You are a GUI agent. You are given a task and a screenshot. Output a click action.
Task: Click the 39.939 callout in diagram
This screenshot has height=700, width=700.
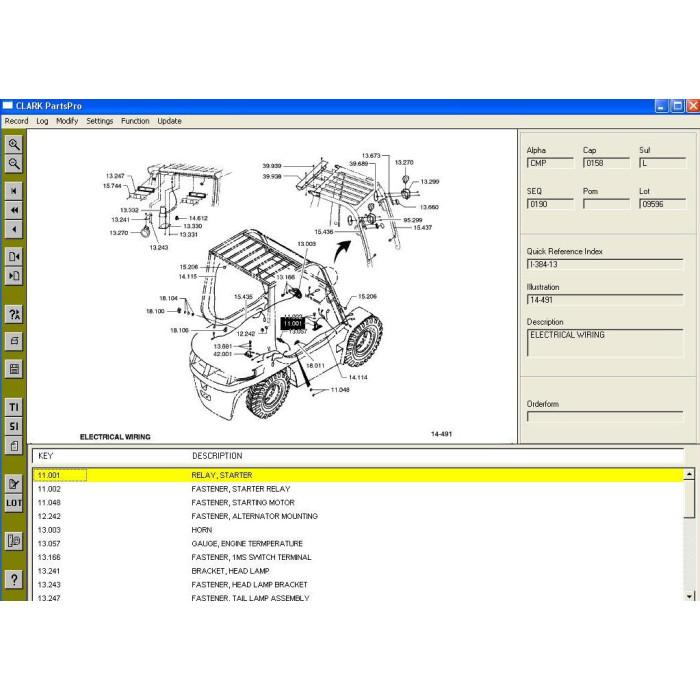(272, 166)
